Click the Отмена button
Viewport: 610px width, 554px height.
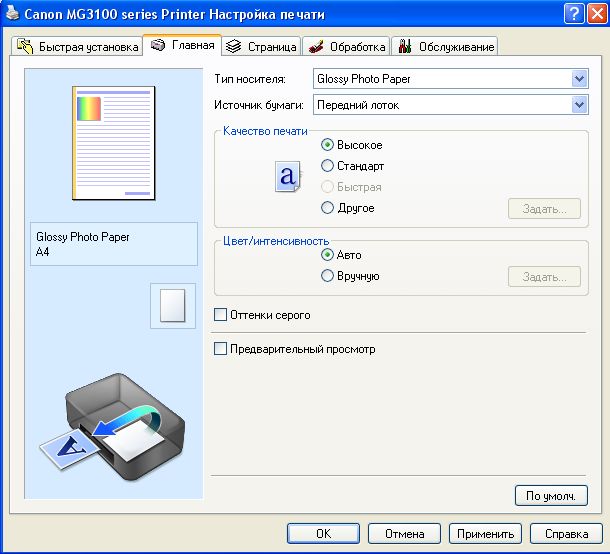click(404, 533)
